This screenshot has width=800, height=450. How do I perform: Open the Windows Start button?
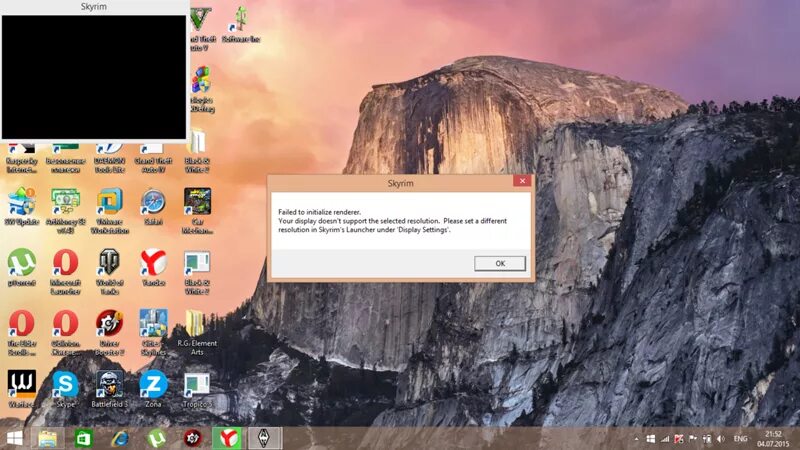point(14,438)
